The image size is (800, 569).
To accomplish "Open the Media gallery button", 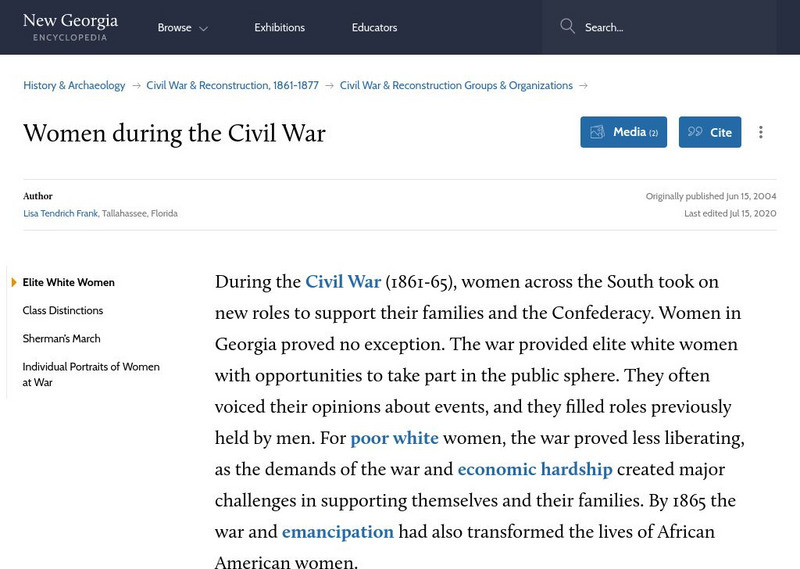I will 623,132.
